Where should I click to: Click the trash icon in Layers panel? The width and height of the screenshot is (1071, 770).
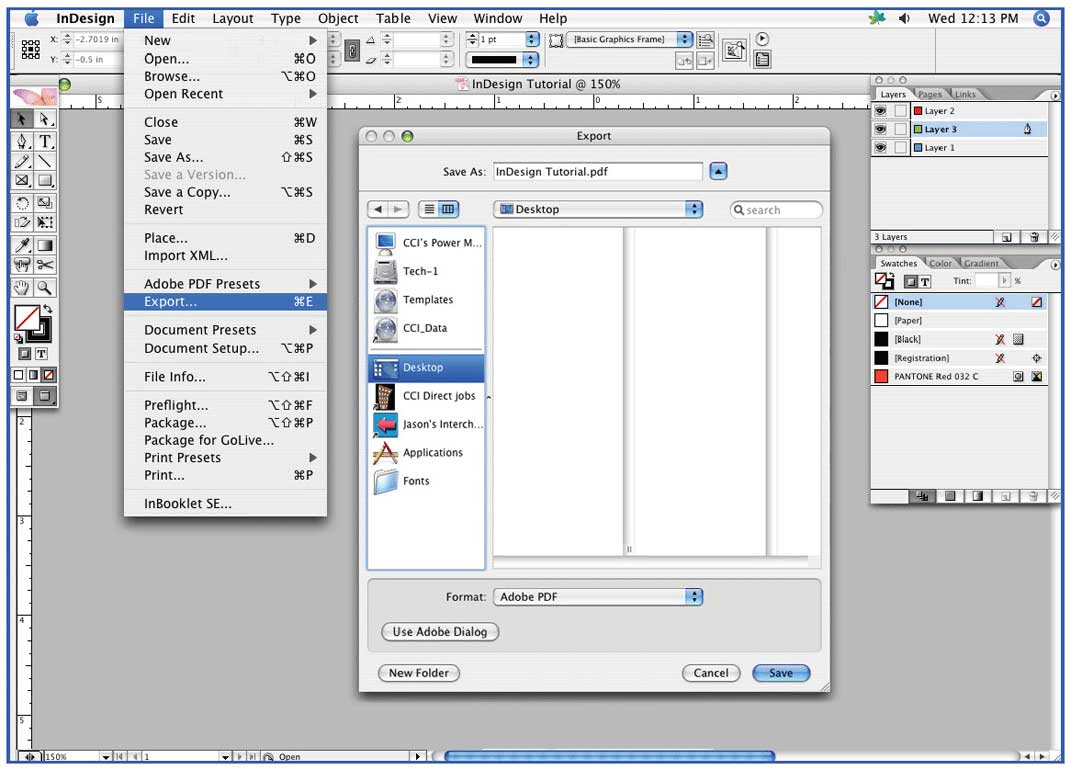(x=1034, y=237)
